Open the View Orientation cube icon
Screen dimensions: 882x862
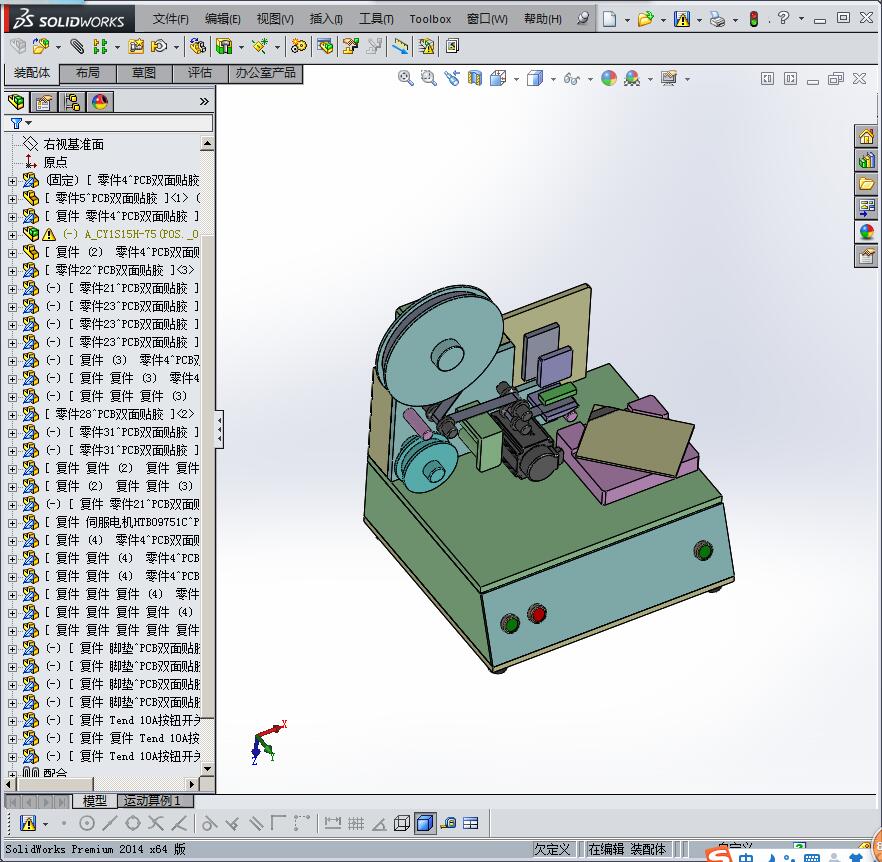[x=498, y=78]
